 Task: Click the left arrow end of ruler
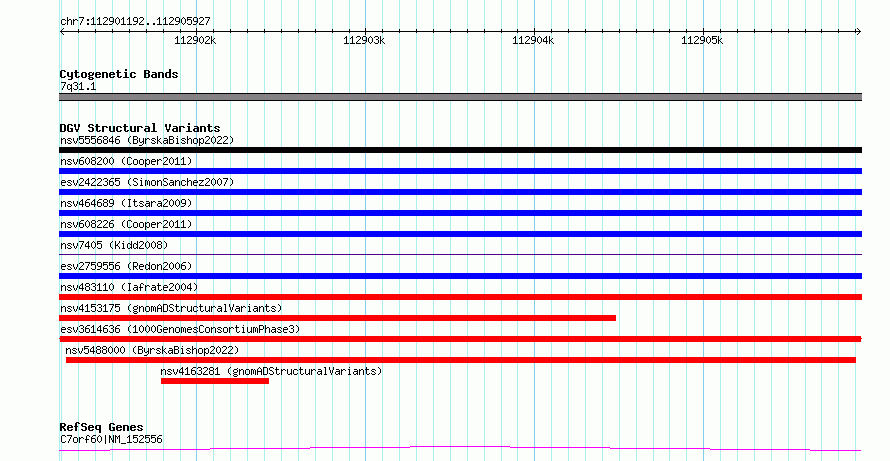pos(62,32)
